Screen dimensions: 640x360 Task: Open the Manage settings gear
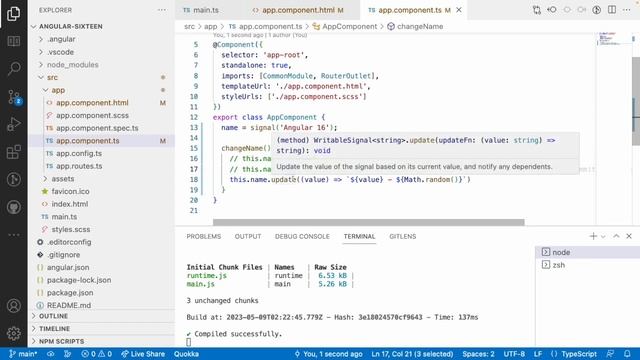13,333
